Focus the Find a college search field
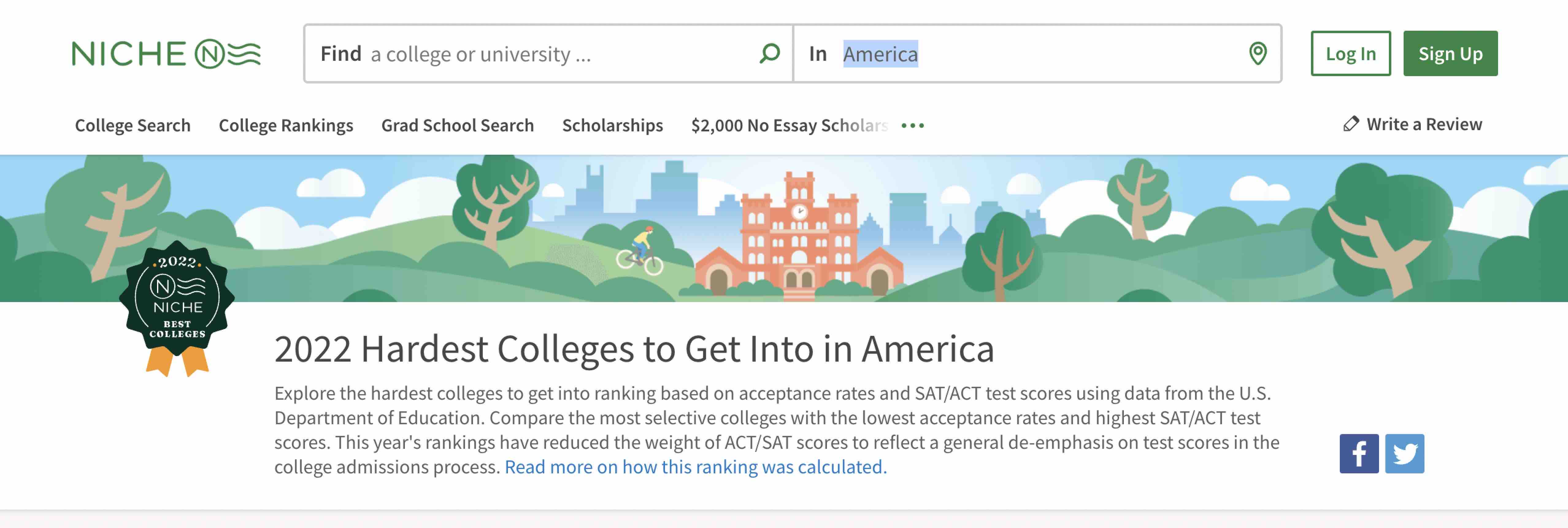The image size is (1568, 528). [x=548, y=54]
